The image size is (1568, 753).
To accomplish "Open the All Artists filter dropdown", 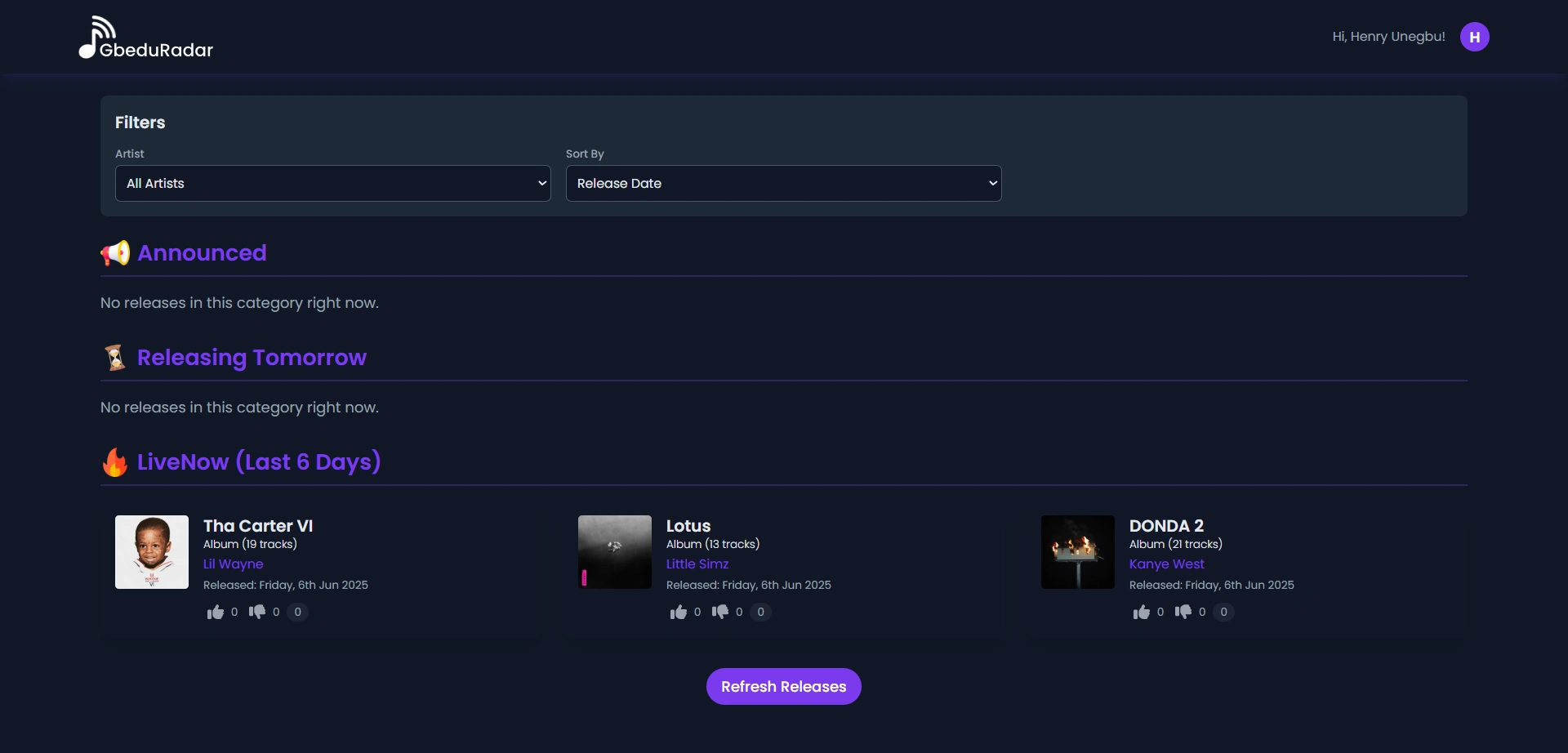I will (x=333, y=184).
